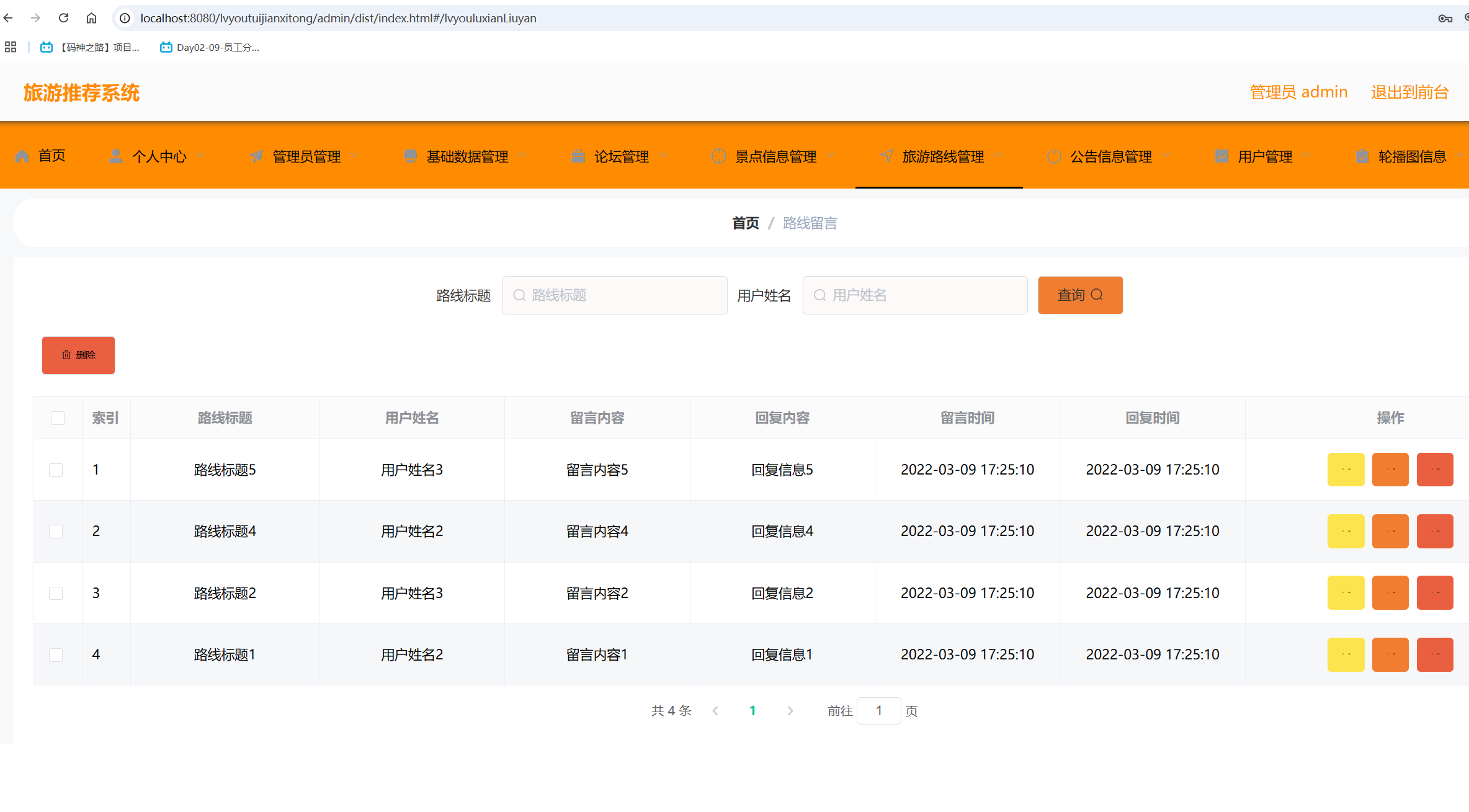Viewport: 1469px width, 812px height.
Task: Click the yellow action button for 路线标题5
Action: click(1346, 470)
